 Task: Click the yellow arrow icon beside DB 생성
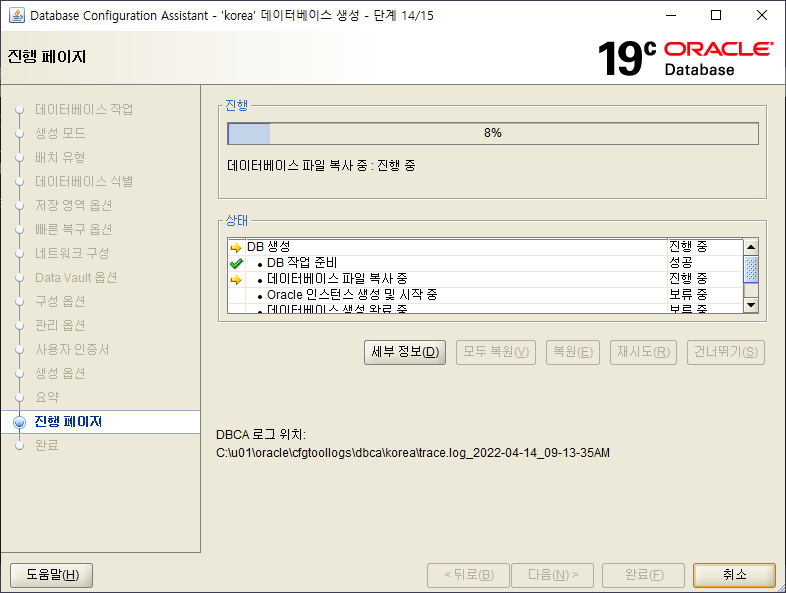pyautogui.click(x=236, y=247)
